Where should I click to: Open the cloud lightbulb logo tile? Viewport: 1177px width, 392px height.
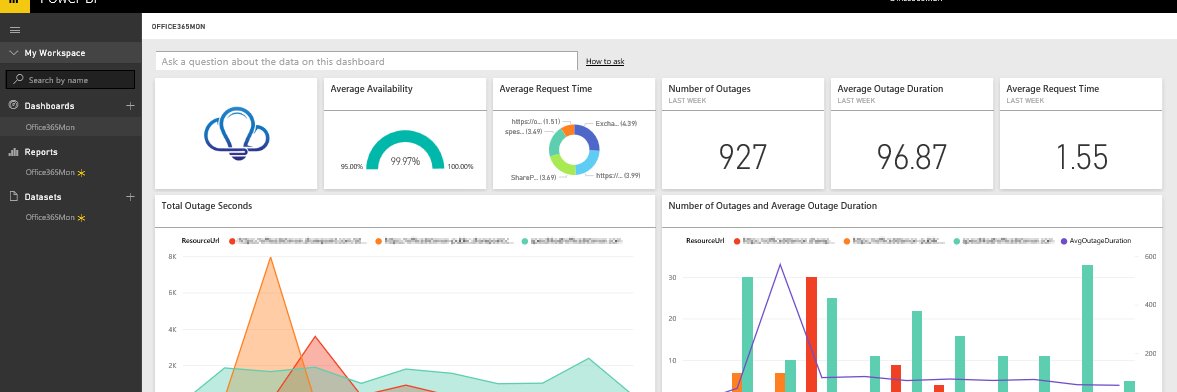pyautogui.click(x=236, y=134)
